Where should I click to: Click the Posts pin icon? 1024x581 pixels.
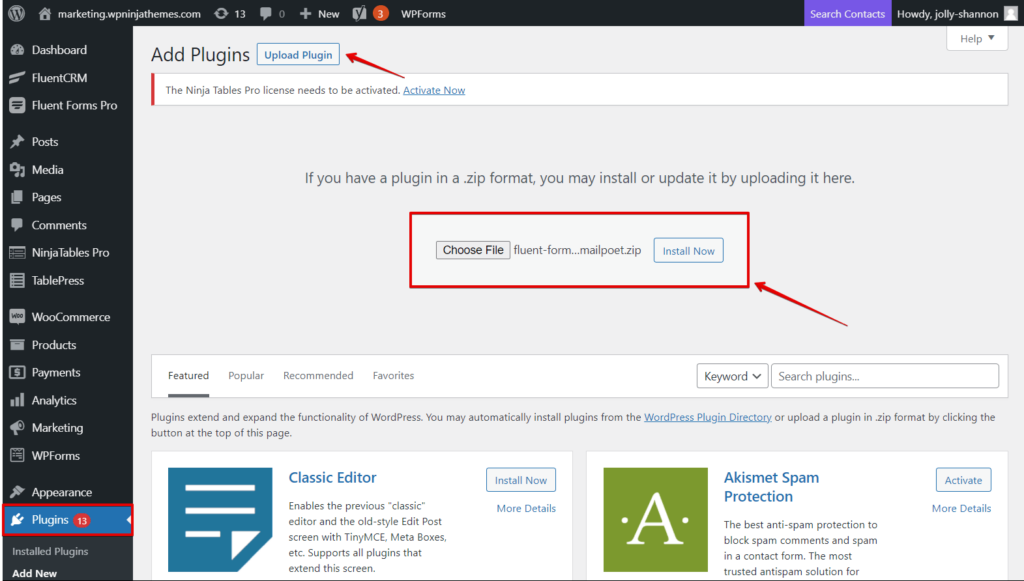click(x=18, y=142)
